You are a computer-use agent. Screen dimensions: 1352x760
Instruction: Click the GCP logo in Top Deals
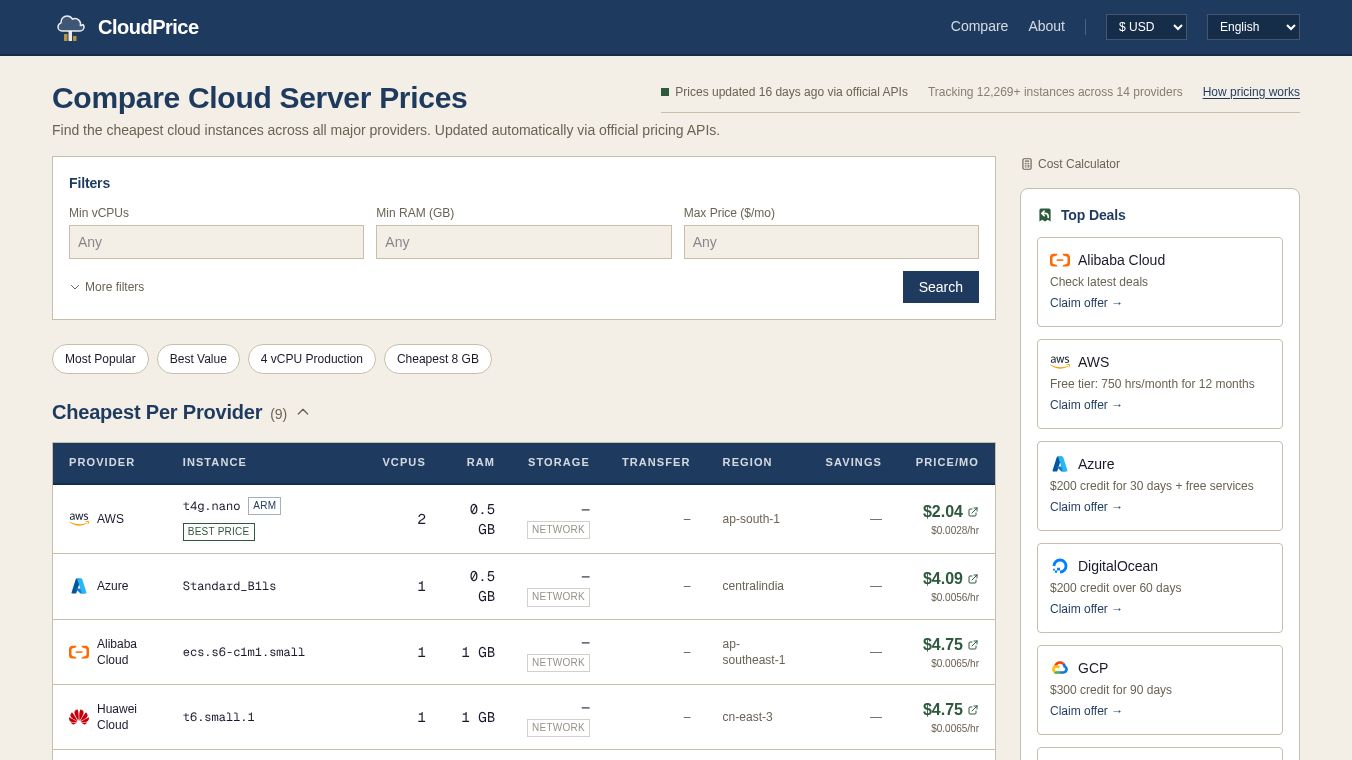(x=1060, y=668)
